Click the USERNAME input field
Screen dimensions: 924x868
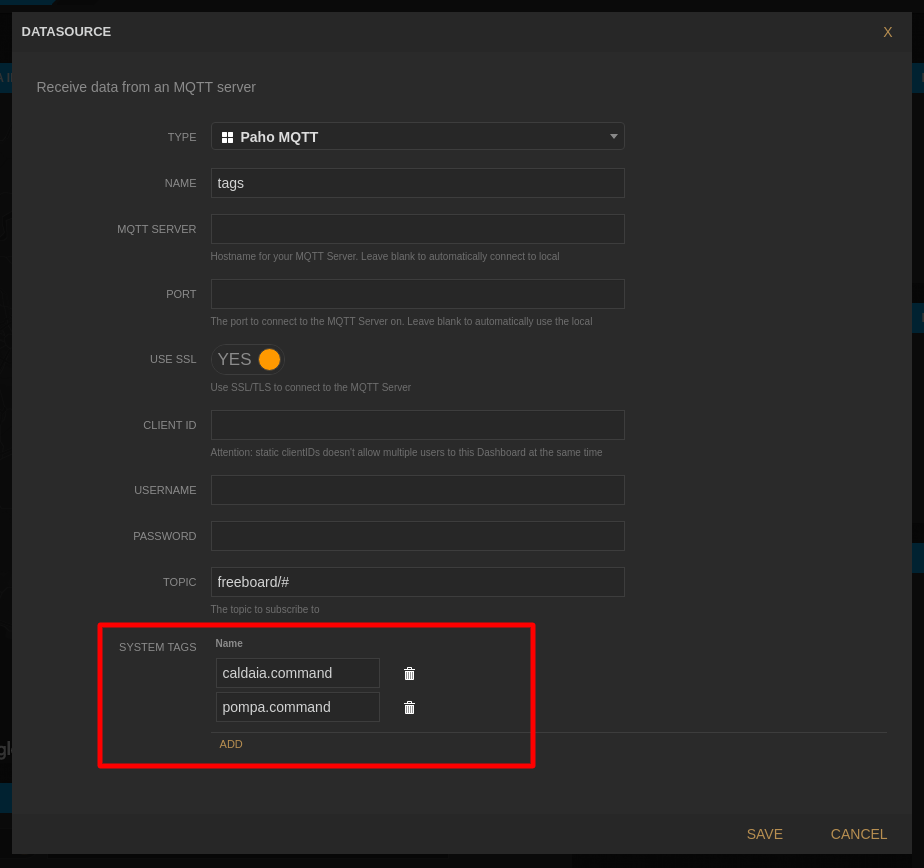[417, 490]
